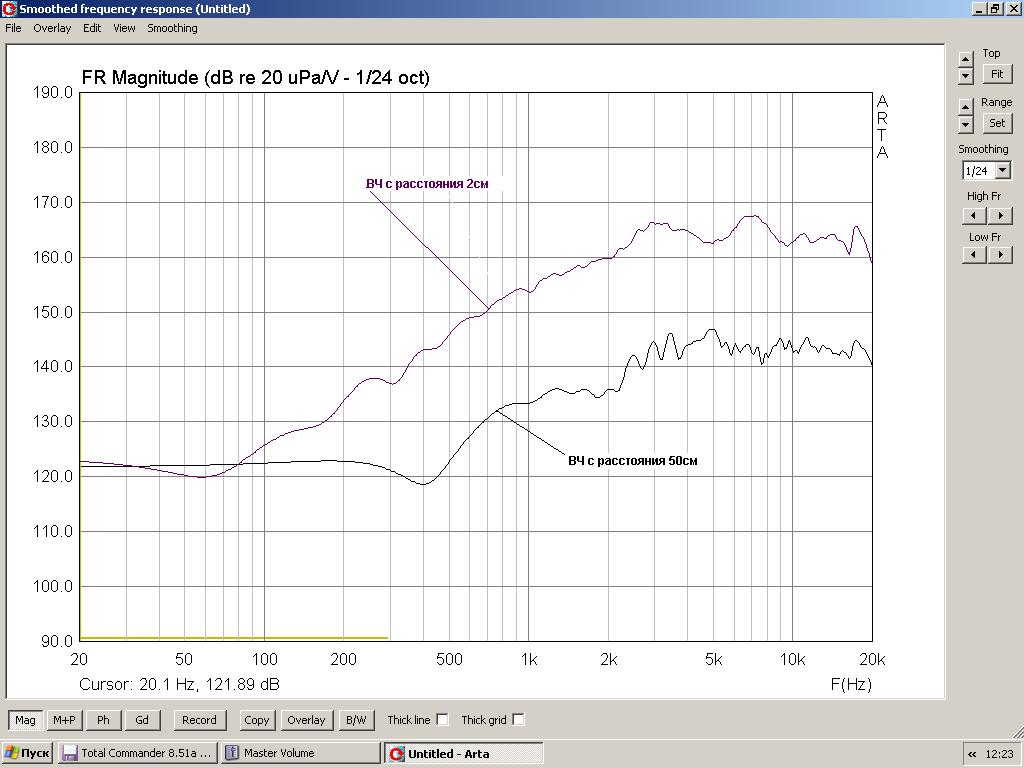Screen dimensions: 1024x768
Task: Click the cursor readout '20.1 Hz, 121.89 dB'
Action: pyautogui.click(x=209, y=684)
